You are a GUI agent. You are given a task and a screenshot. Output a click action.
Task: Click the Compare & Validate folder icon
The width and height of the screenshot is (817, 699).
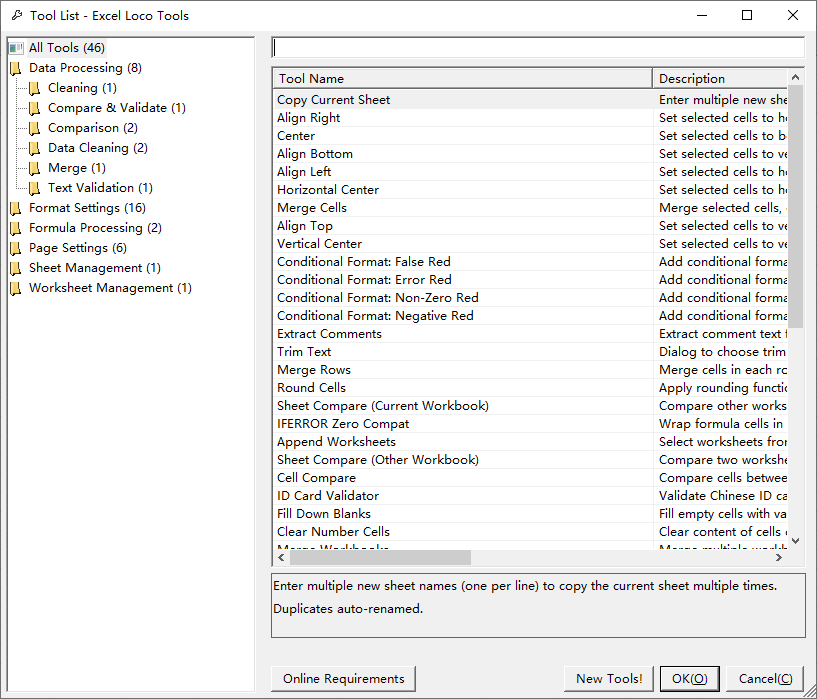click(35, 108)
